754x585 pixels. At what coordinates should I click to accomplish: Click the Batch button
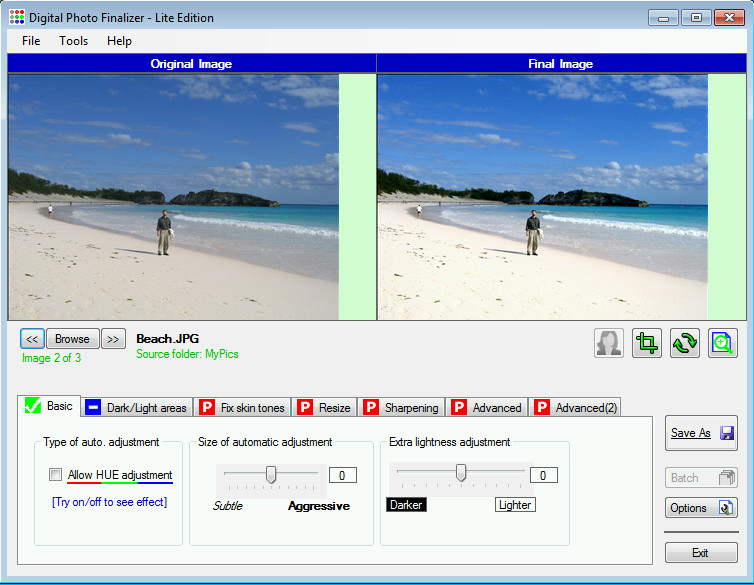click(701, 478)
